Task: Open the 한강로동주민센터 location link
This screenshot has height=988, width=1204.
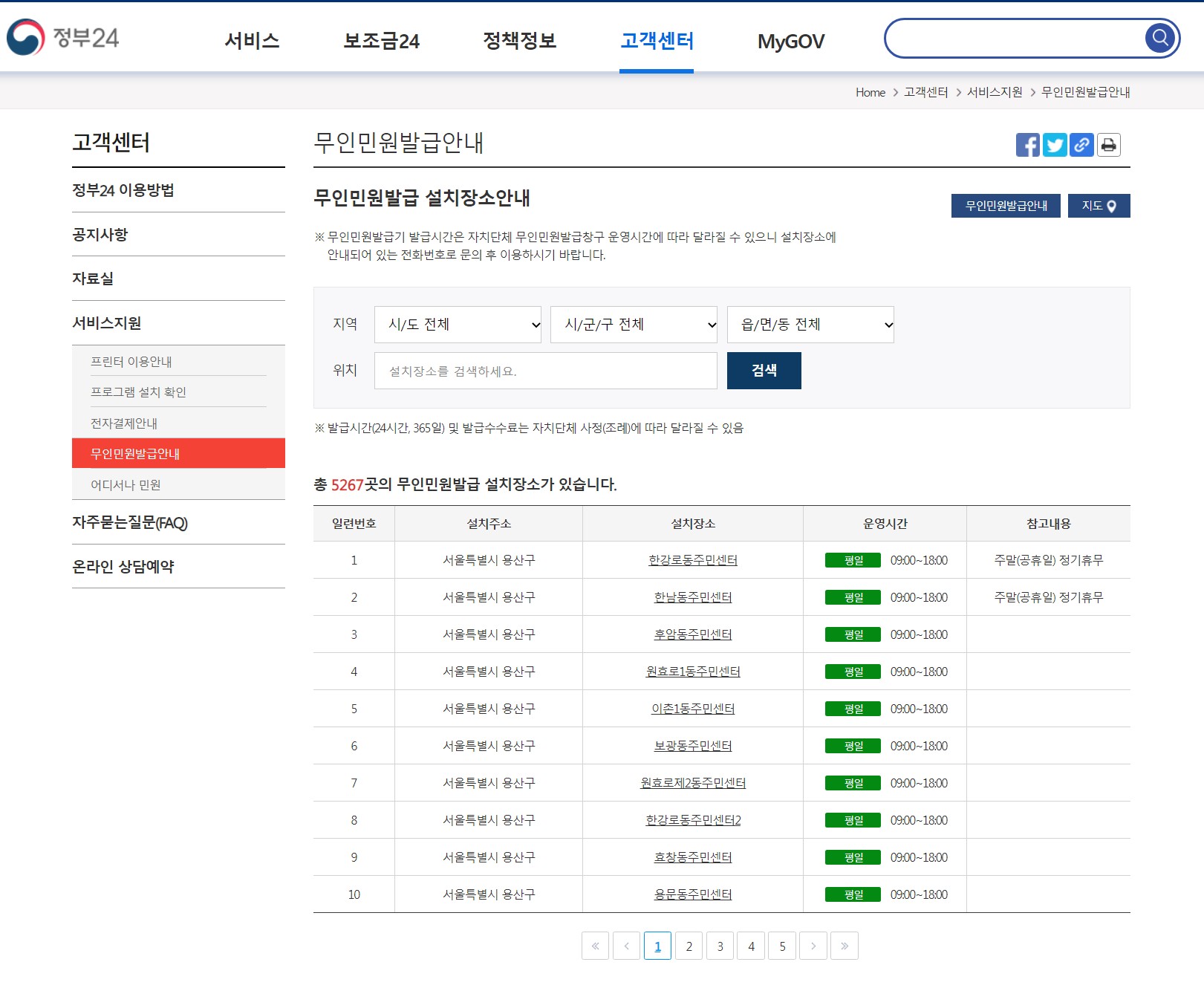Action: [x=692, y=560]
